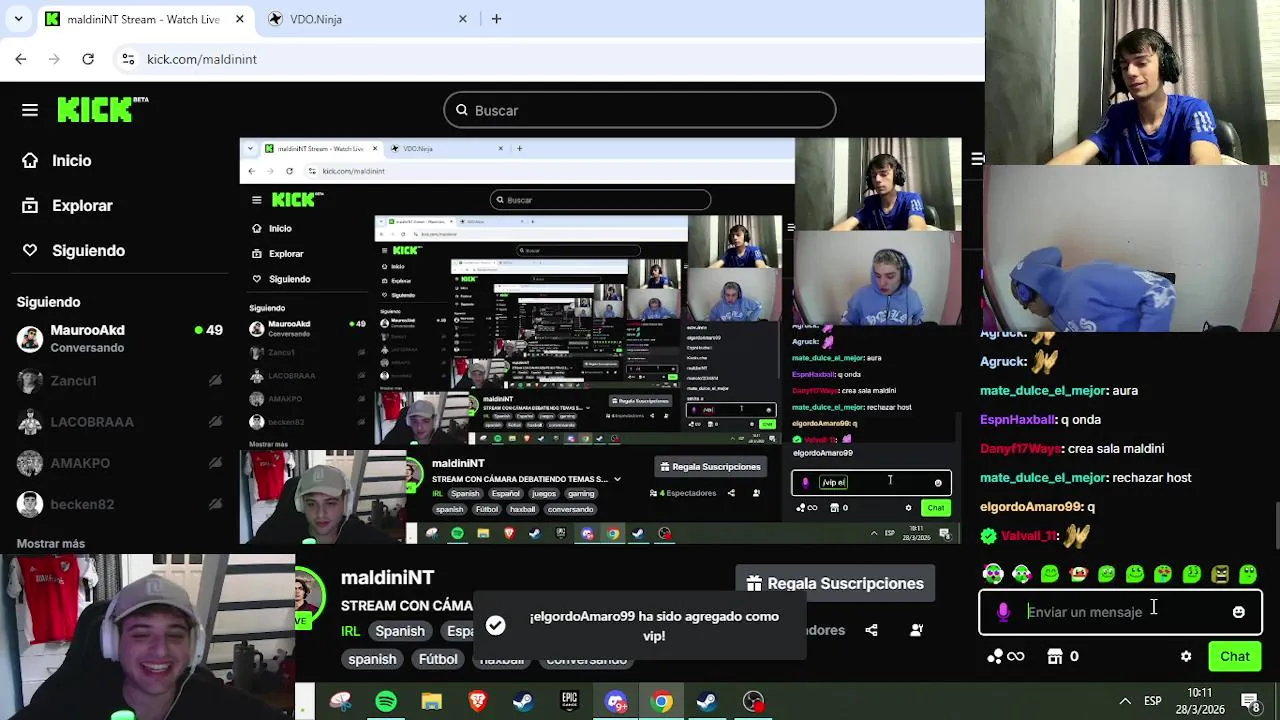The height and width of the screenshot is (720, 1280).
Task: Open LACOBRAAA in the followed channels list
Action: (x=120, y=422)
